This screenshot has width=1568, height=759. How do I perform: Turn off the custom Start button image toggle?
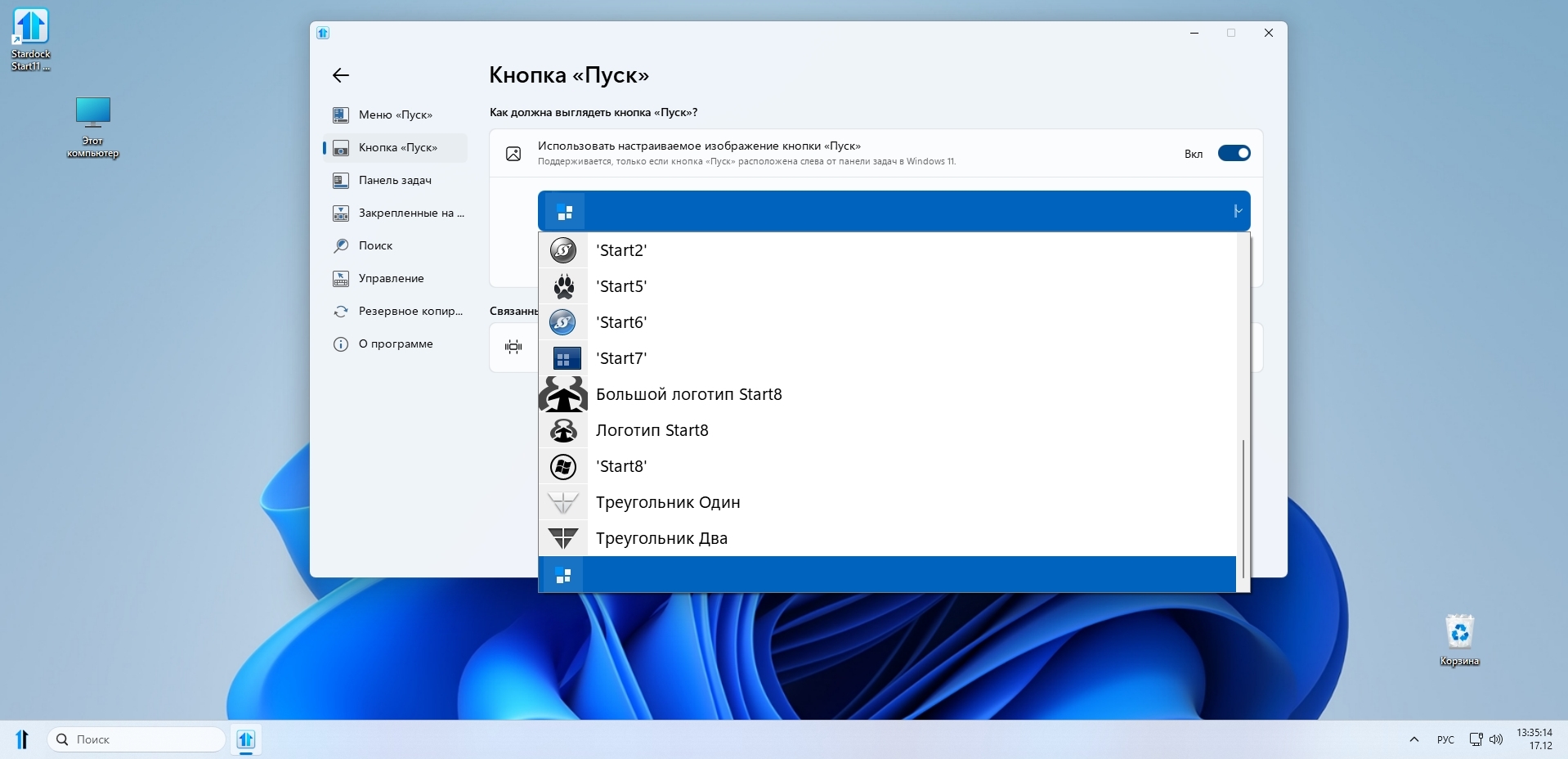coord(1234,153)
